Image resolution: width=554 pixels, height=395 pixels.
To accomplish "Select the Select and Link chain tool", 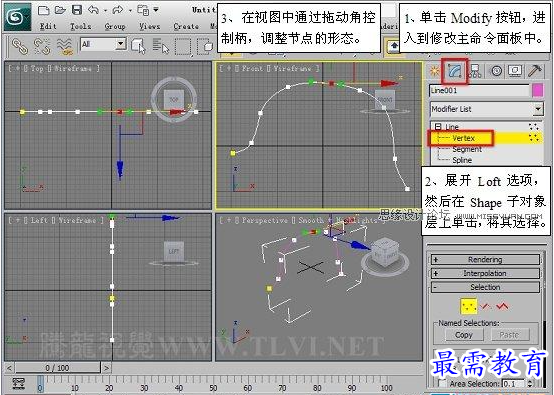I will pos(20,46).
